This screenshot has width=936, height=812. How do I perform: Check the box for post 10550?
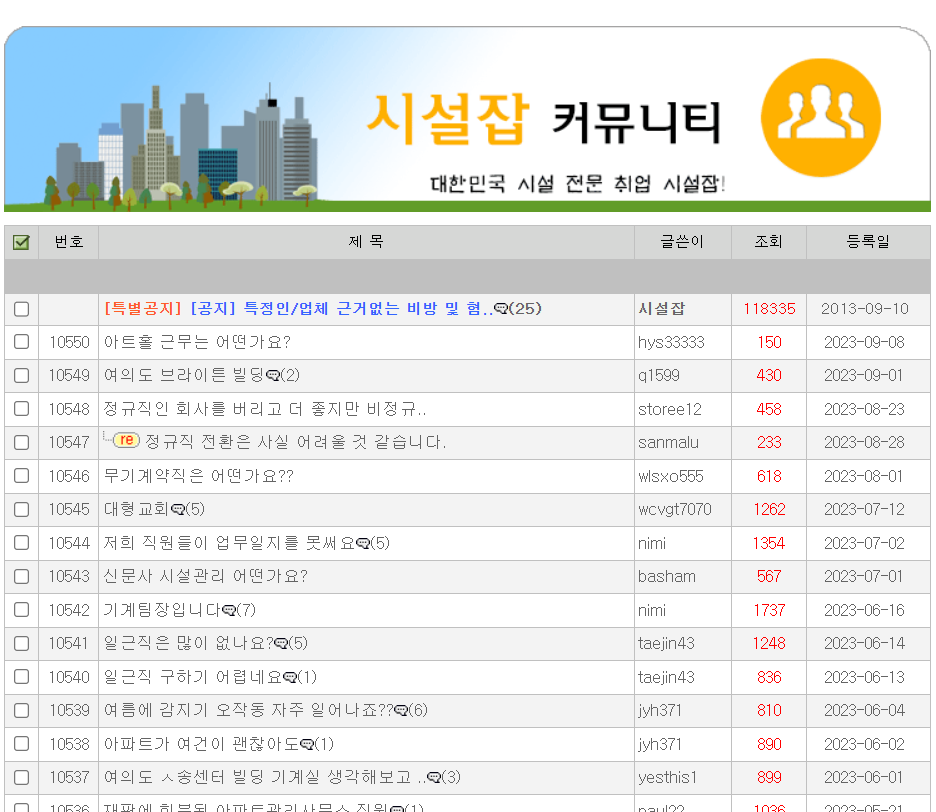click(x=21, y=342)
